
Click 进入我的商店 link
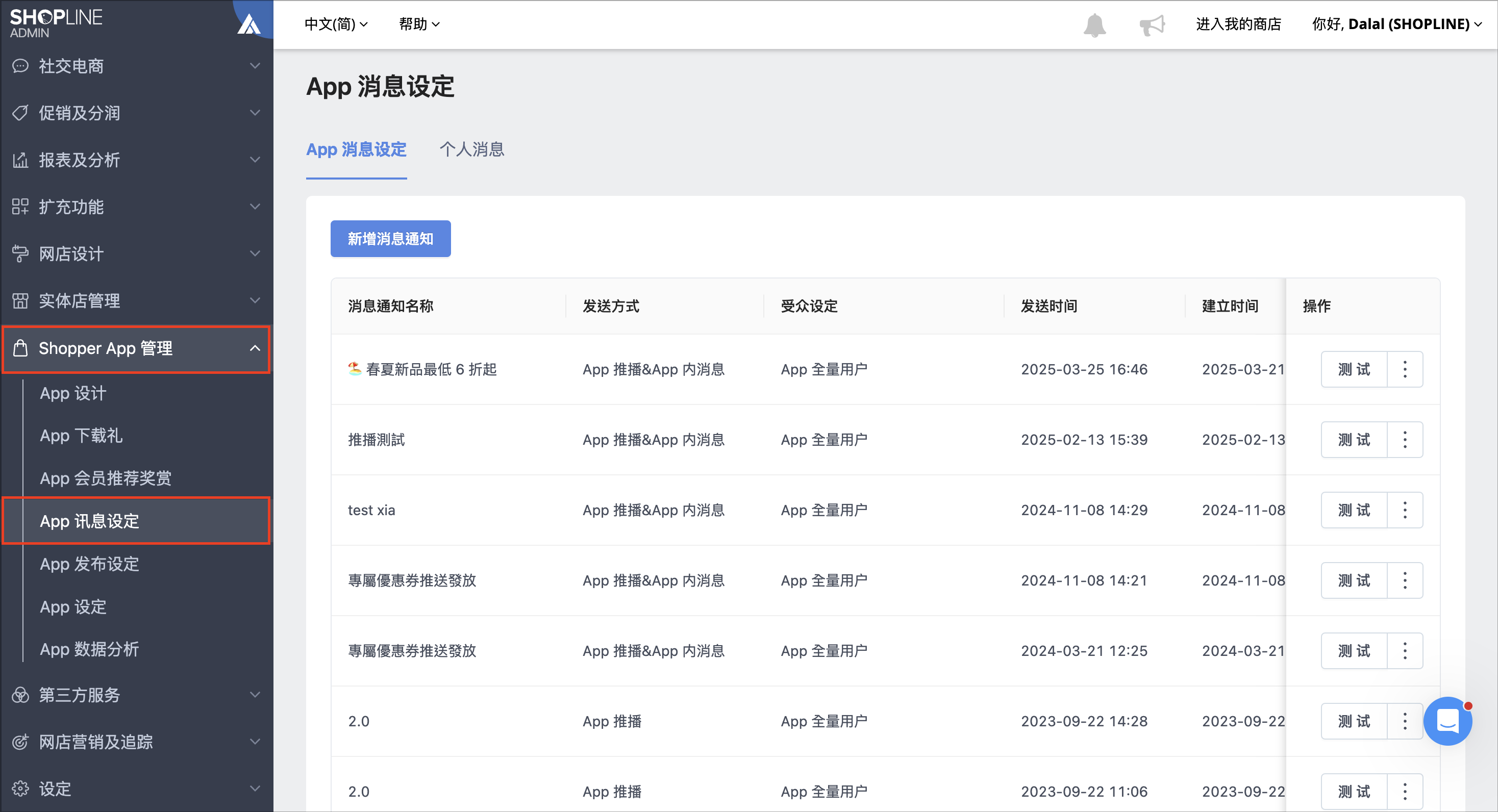[1238, 24]
